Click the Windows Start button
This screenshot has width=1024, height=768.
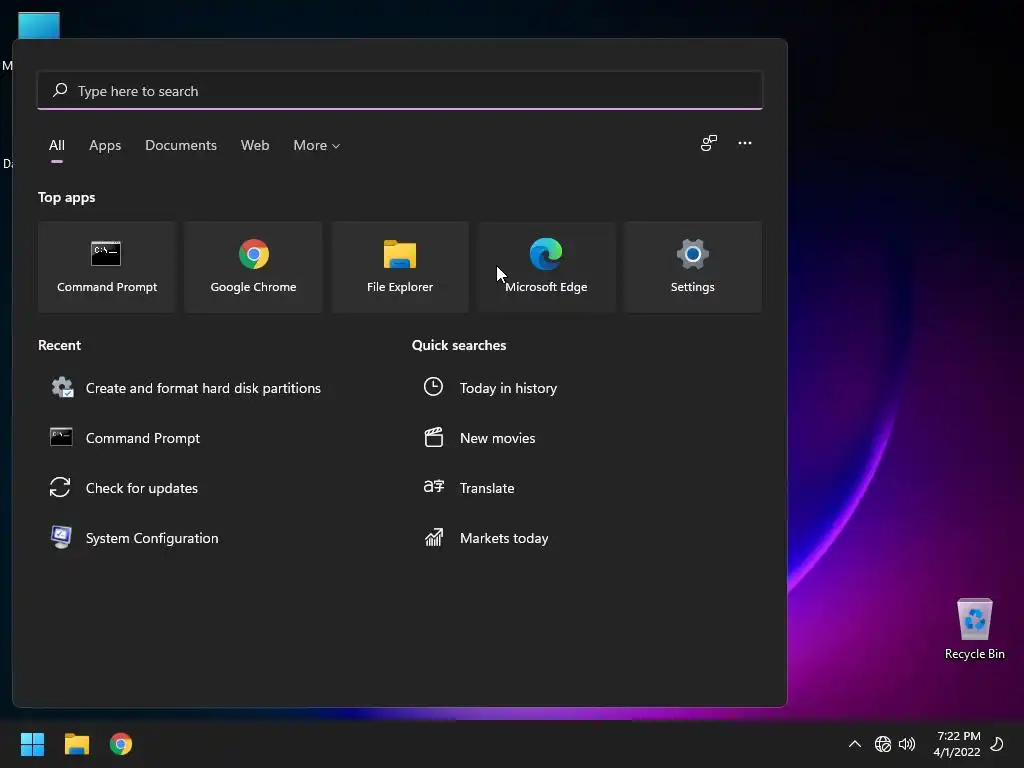(32, 744)
